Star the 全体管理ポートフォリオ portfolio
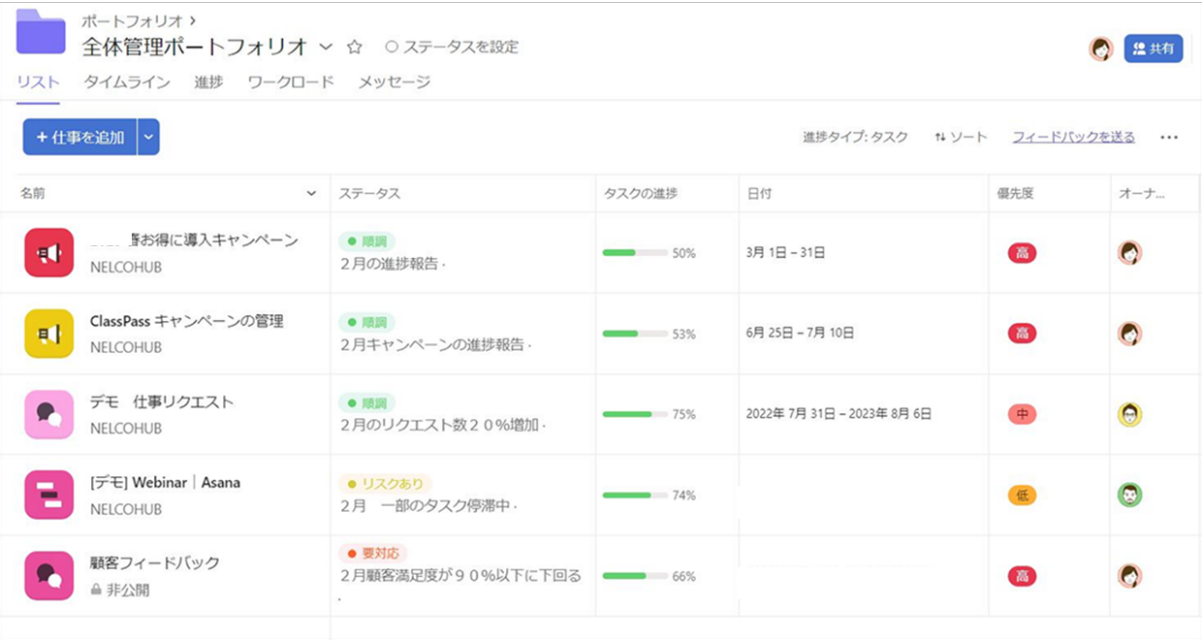 [354, 47]
